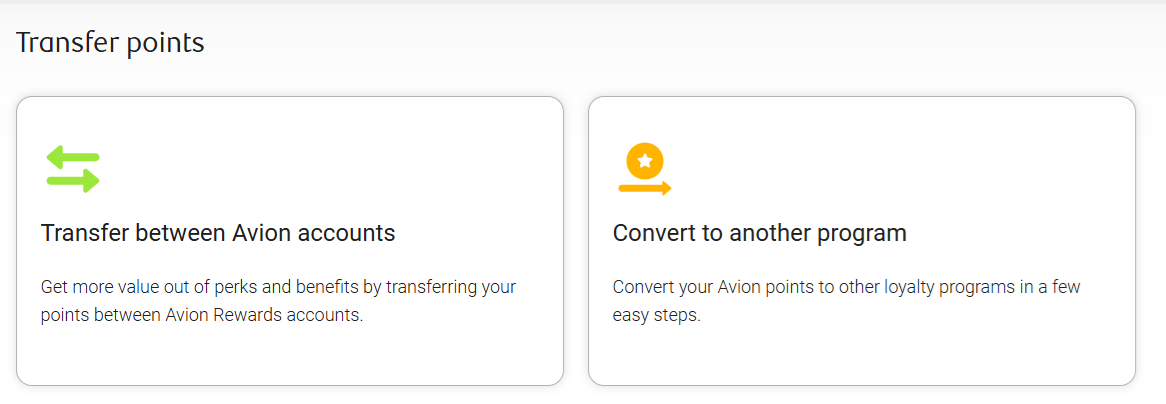1166x404 pixels.
Task: Click the left-pointing green arrow
Action: 73,157
